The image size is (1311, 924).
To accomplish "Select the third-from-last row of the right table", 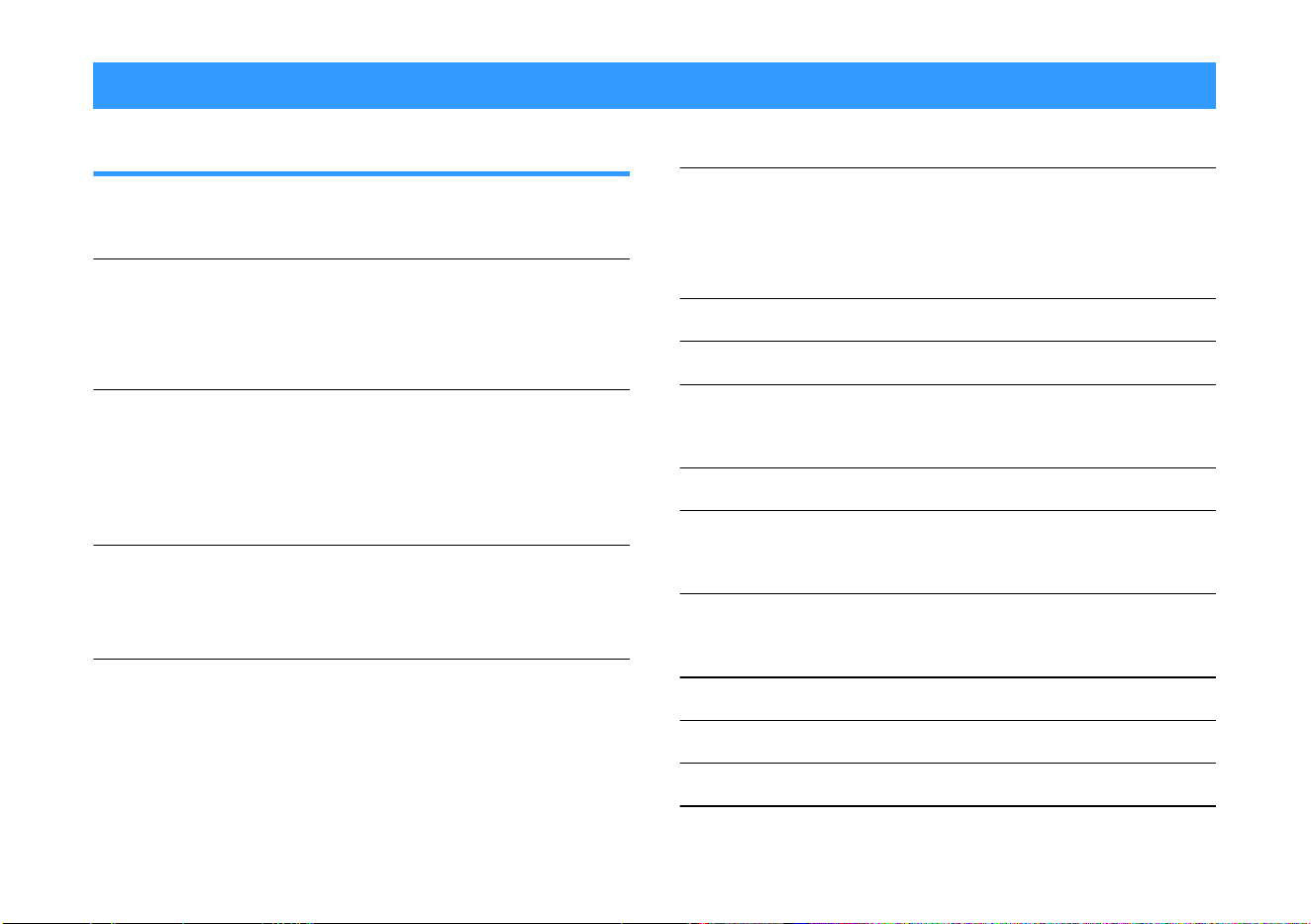I will tap(948, 699).
